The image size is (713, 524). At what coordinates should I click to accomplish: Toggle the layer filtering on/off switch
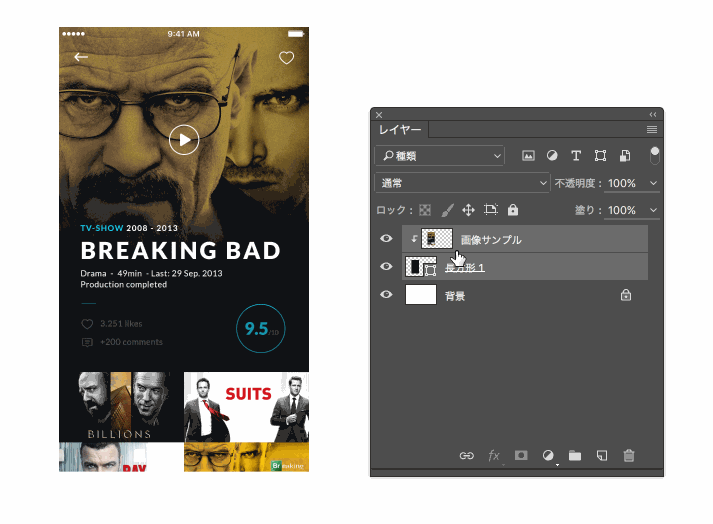(654, 155)
